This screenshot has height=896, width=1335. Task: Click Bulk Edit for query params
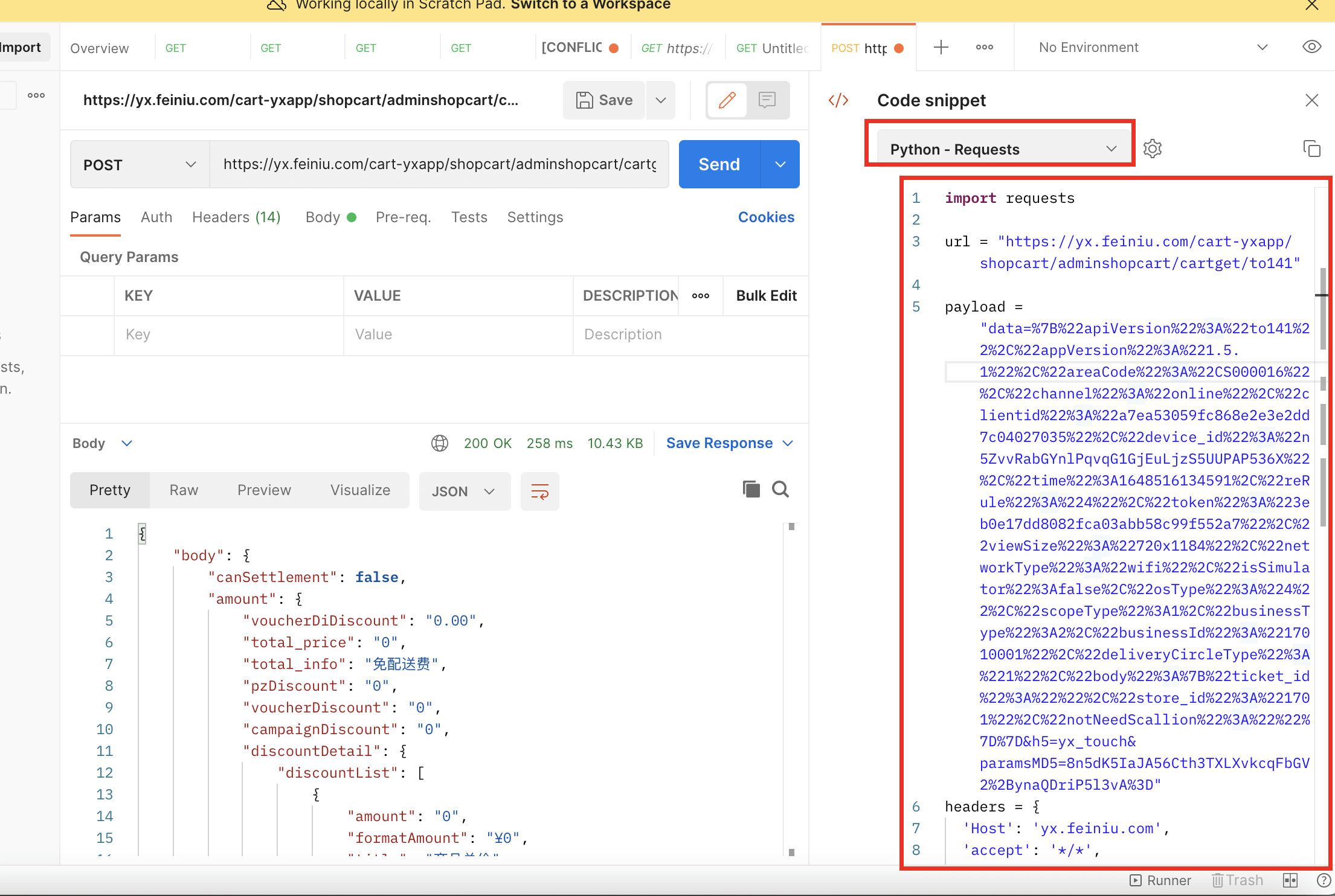pos(766,296)
